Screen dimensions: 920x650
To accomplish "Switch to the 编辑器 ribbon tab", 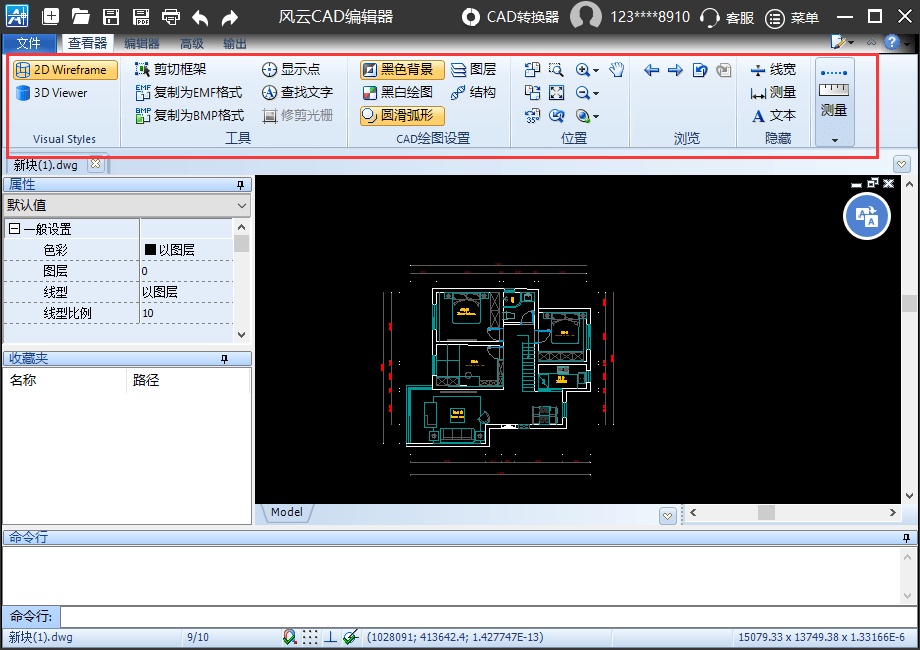I will point(141,44).
